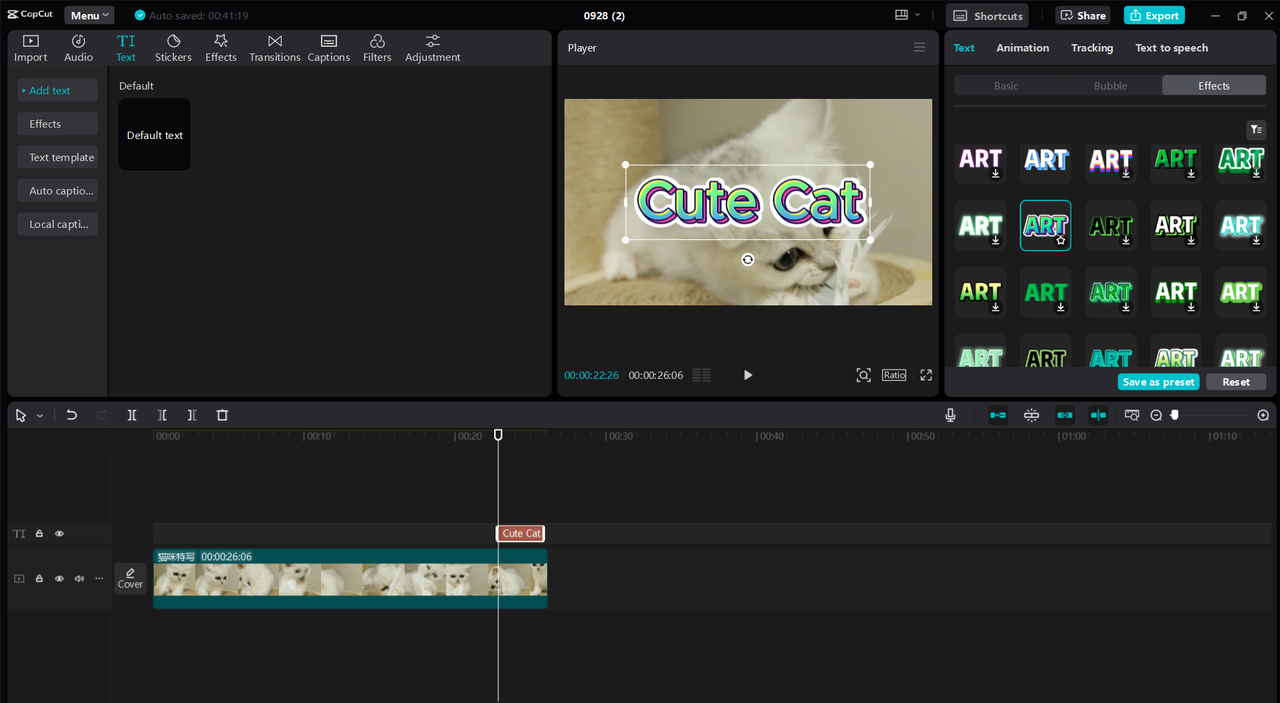Select the Default text thumbnail
This screenshot has width=1280, height=703.
(x=154, y=134)
